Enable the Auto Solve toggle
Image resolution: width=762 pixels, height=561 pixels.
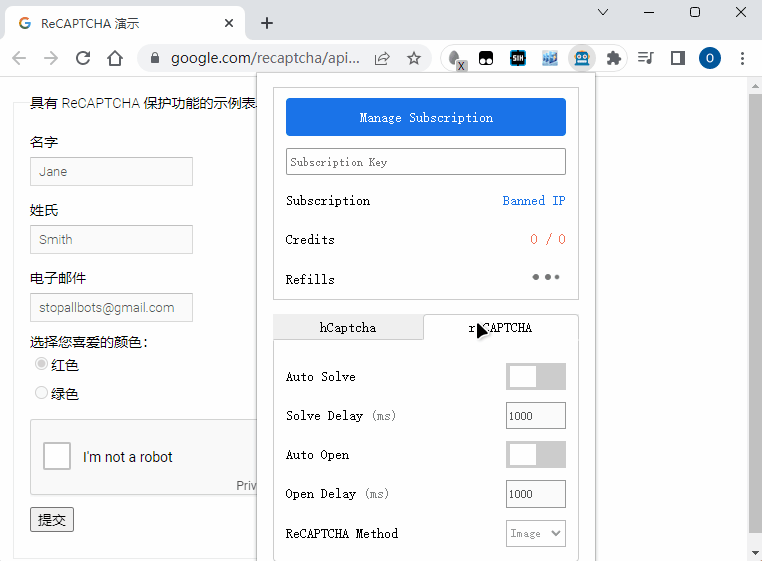tap(536, 376)
